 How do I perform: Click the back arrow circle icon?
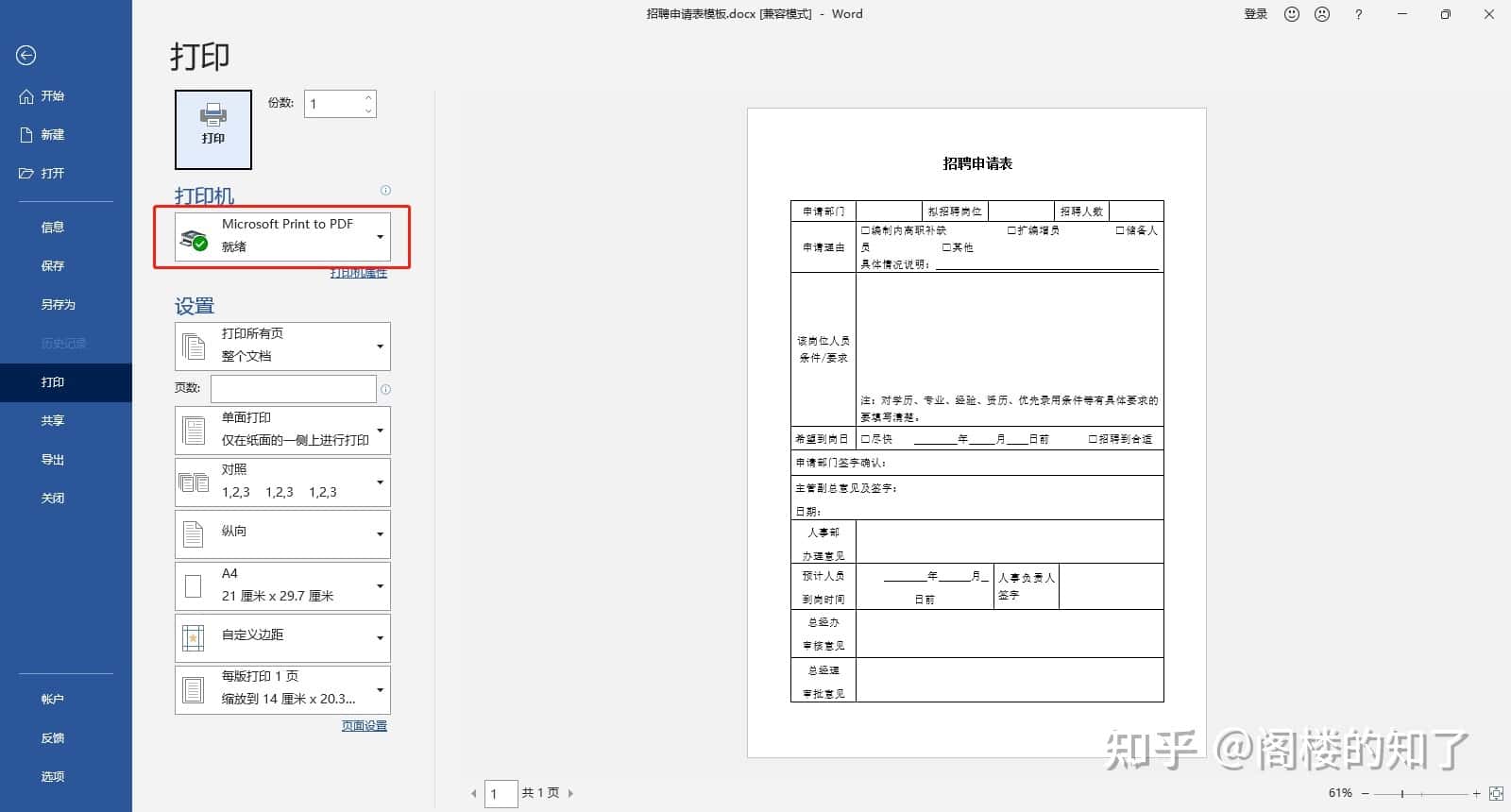(x=26, y=56)
